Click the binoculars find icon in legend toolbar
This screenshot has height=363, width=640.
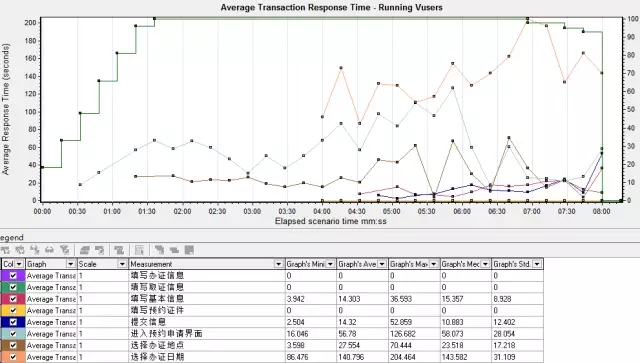click(x=49, y=249)
